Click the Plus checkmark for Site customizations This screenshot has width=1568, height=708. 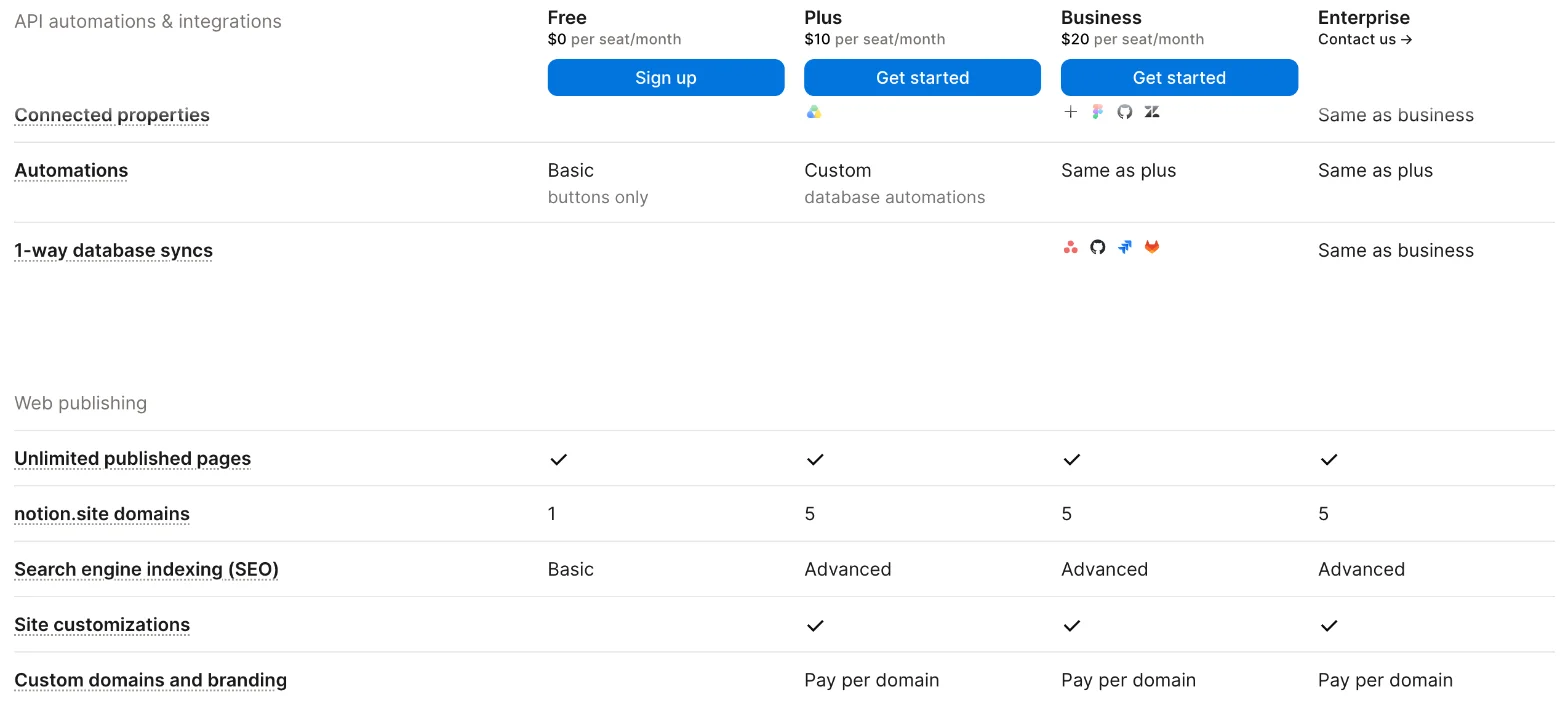pyautogui.click(x=815, y=625)
